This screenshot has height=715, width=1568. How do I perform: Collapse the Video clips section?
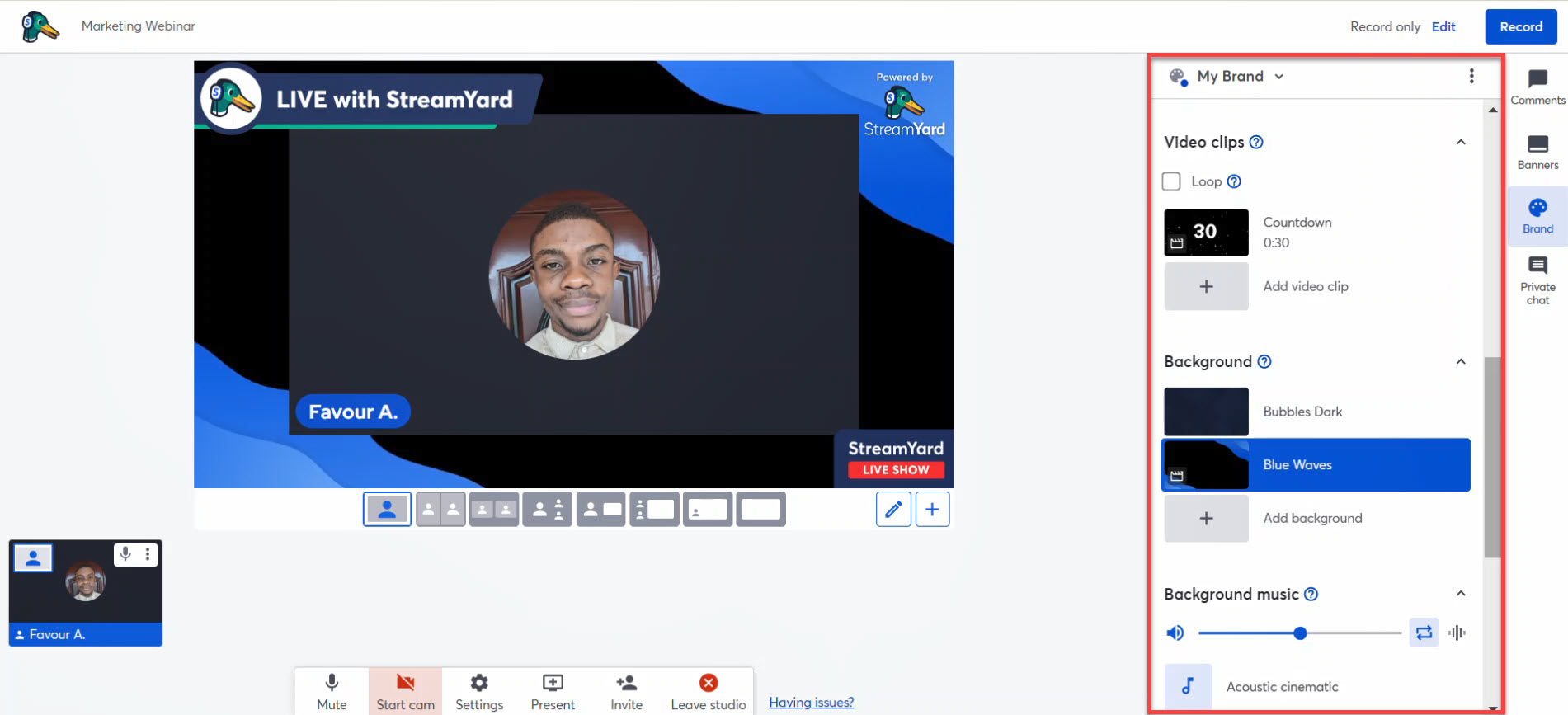point(1461,142)
